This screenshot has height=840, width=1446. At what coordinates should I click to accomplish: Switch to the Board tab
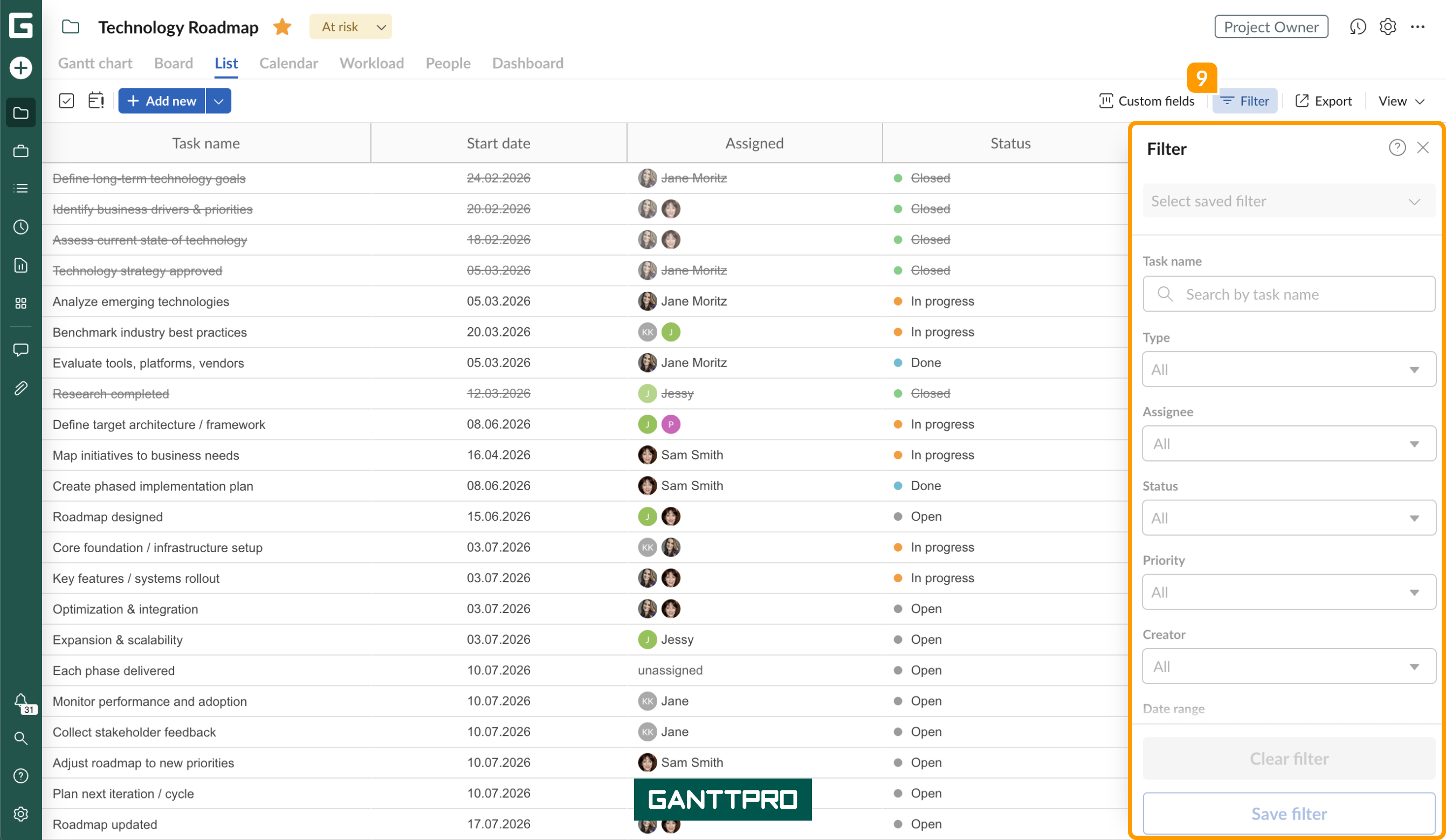click(x=173, y=63)
